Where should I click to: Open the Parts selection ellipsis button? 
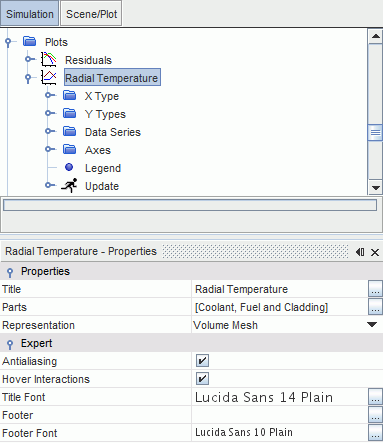(375, 307)
